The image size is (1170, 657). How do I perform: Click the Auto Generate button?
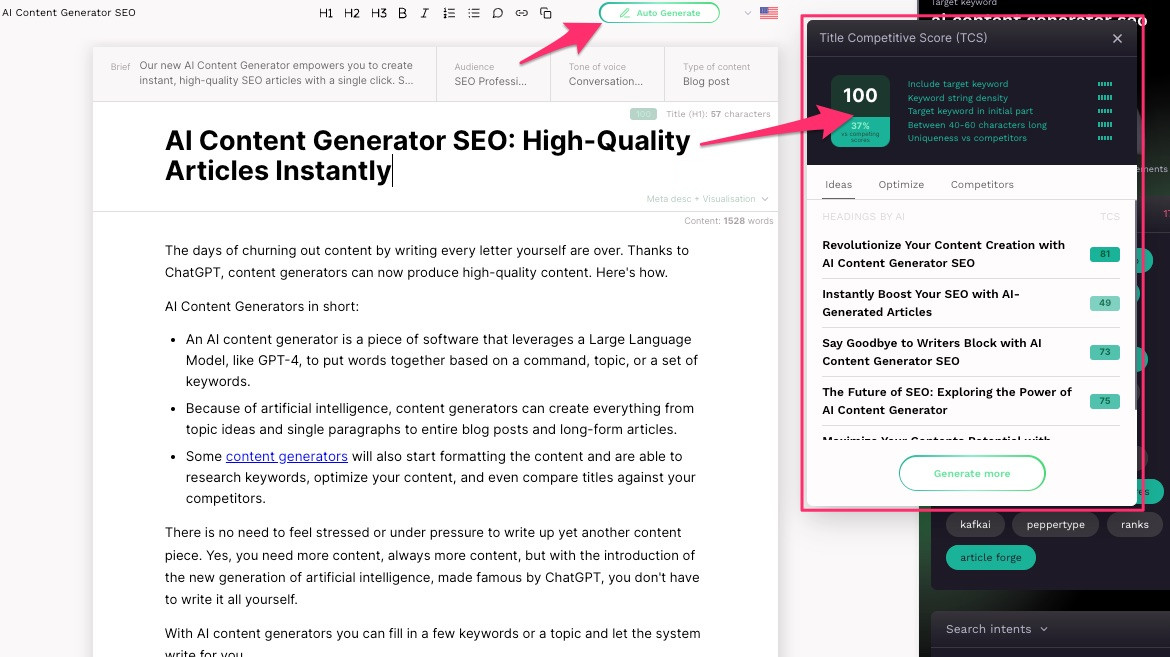click(x=660, y=13)
